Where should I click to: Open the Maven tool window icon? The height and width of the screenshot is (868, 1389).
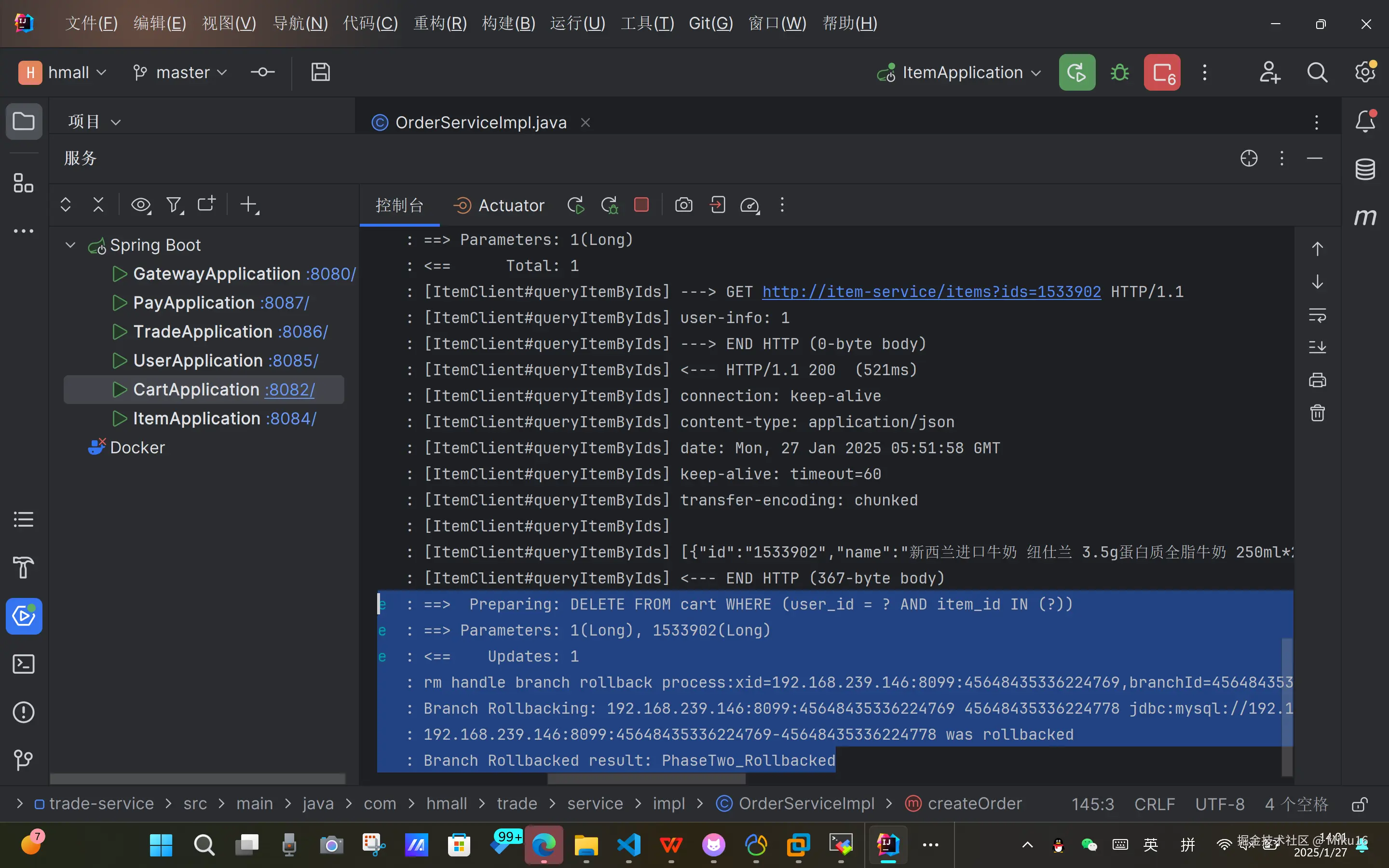pos(1365,217)
